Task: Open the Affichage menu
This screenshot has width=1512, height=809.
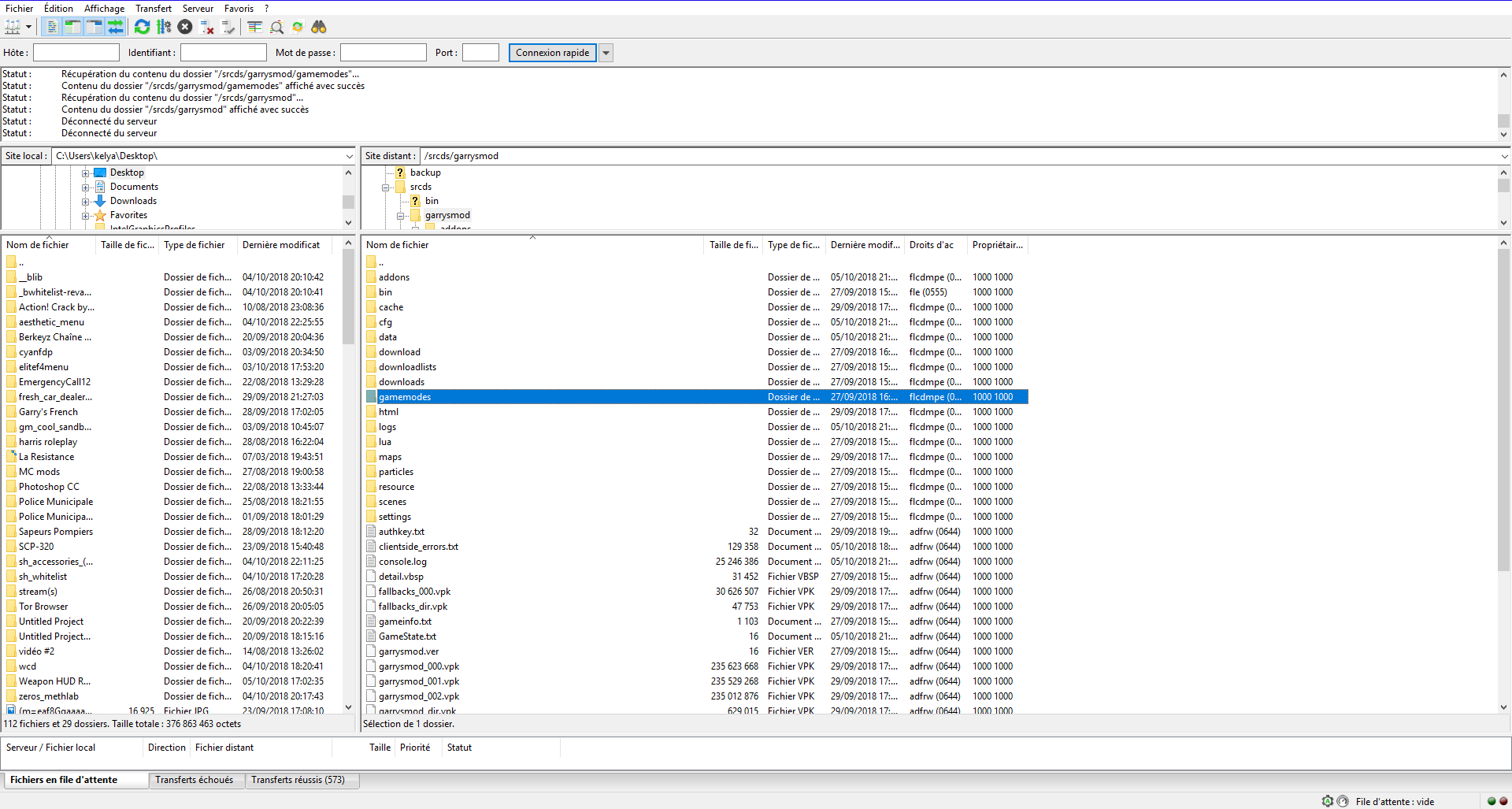Action: 104,9
